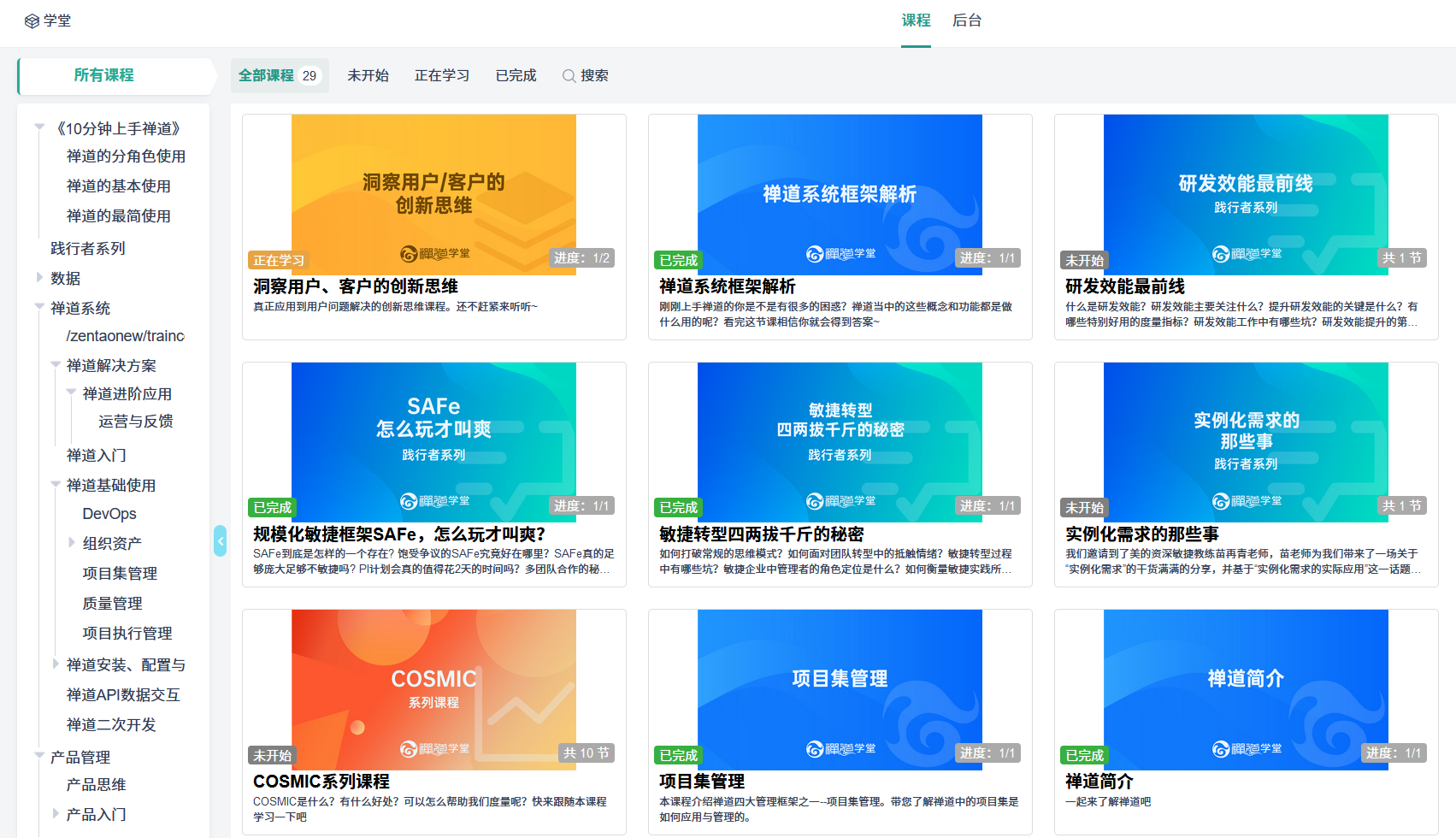Screen dimensions: 1456x838
Task: Show the 已完成 courses tab
Action: pos(516,76)
